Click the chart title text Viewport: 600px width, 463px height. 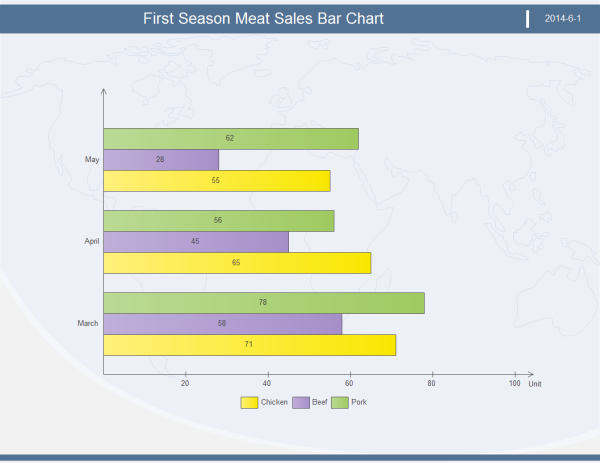coord(264,19)
